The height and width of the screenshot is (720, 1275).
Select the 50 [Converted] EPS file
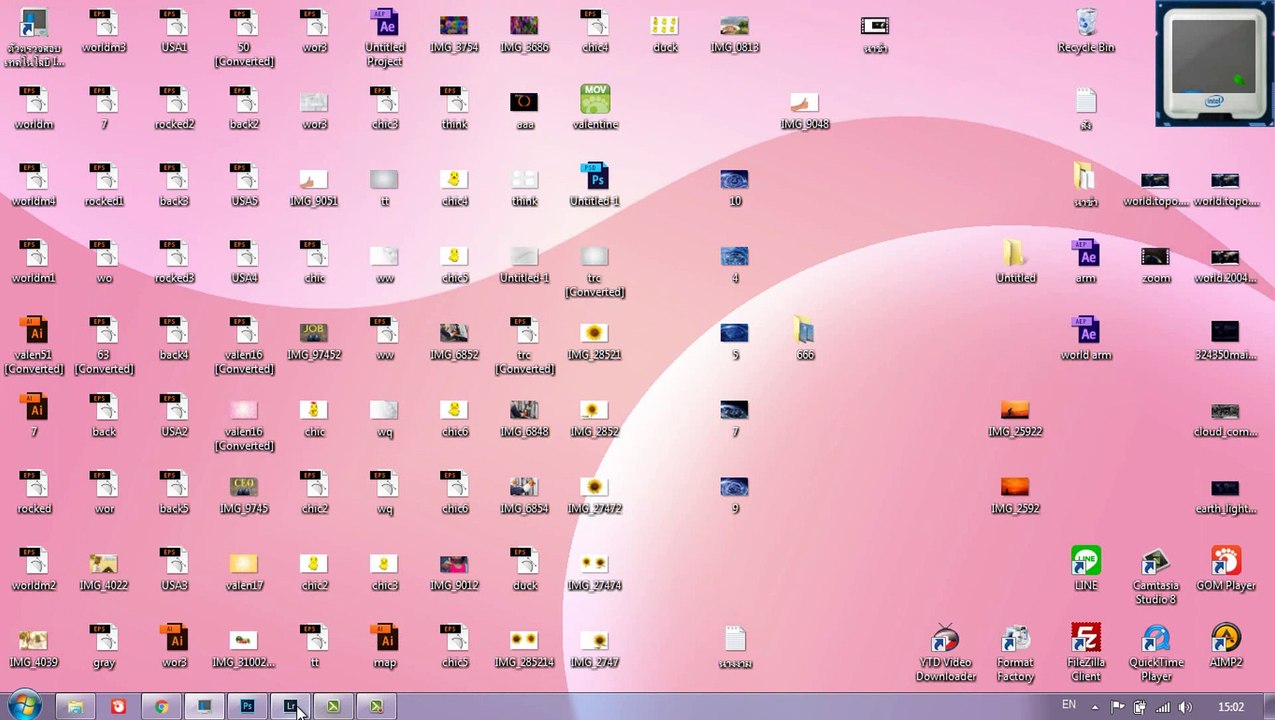pyautogui.click(x=244, y=38)
